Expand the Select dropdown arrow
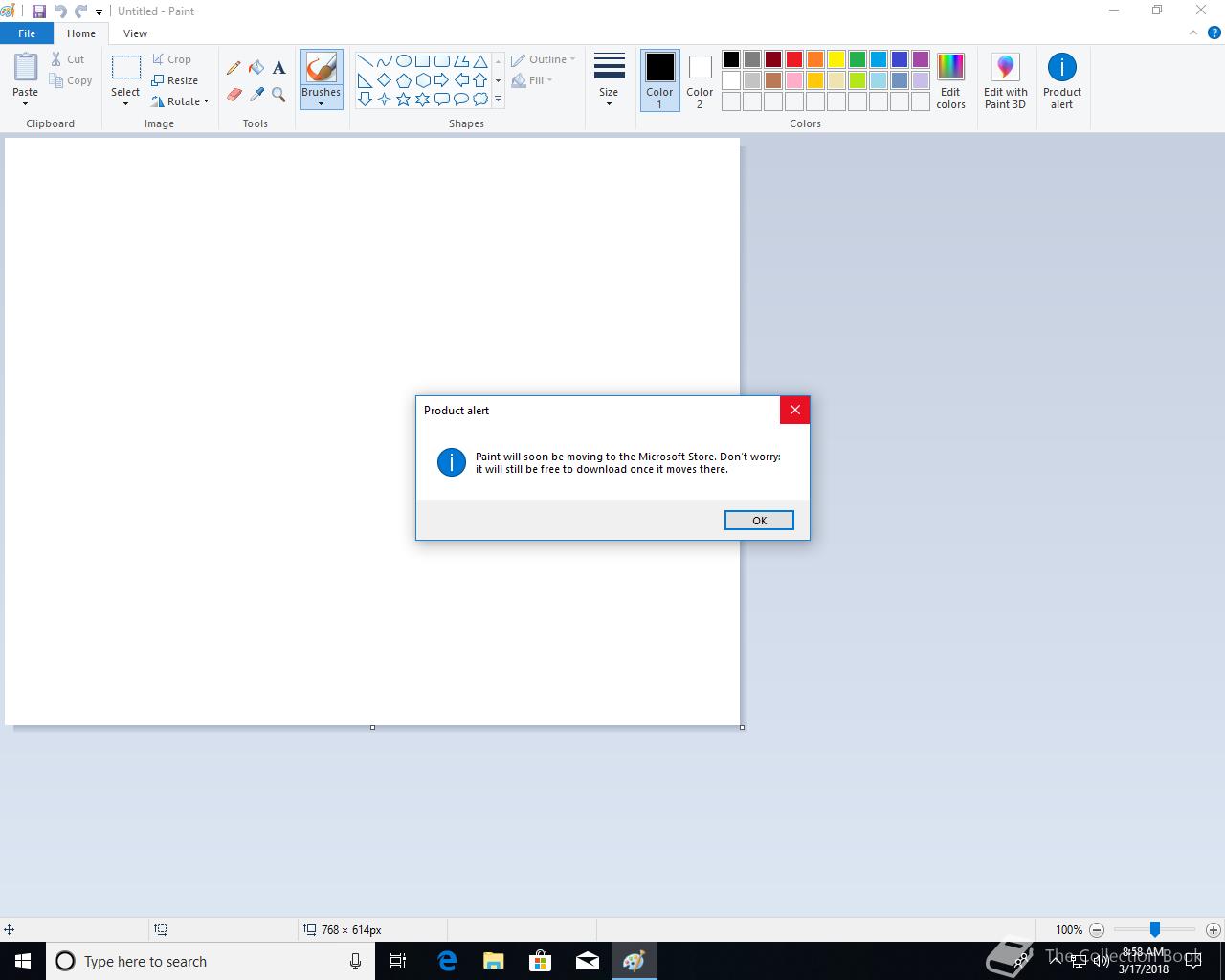Viewport: 1225px width, 980px height. click(125, 103)
